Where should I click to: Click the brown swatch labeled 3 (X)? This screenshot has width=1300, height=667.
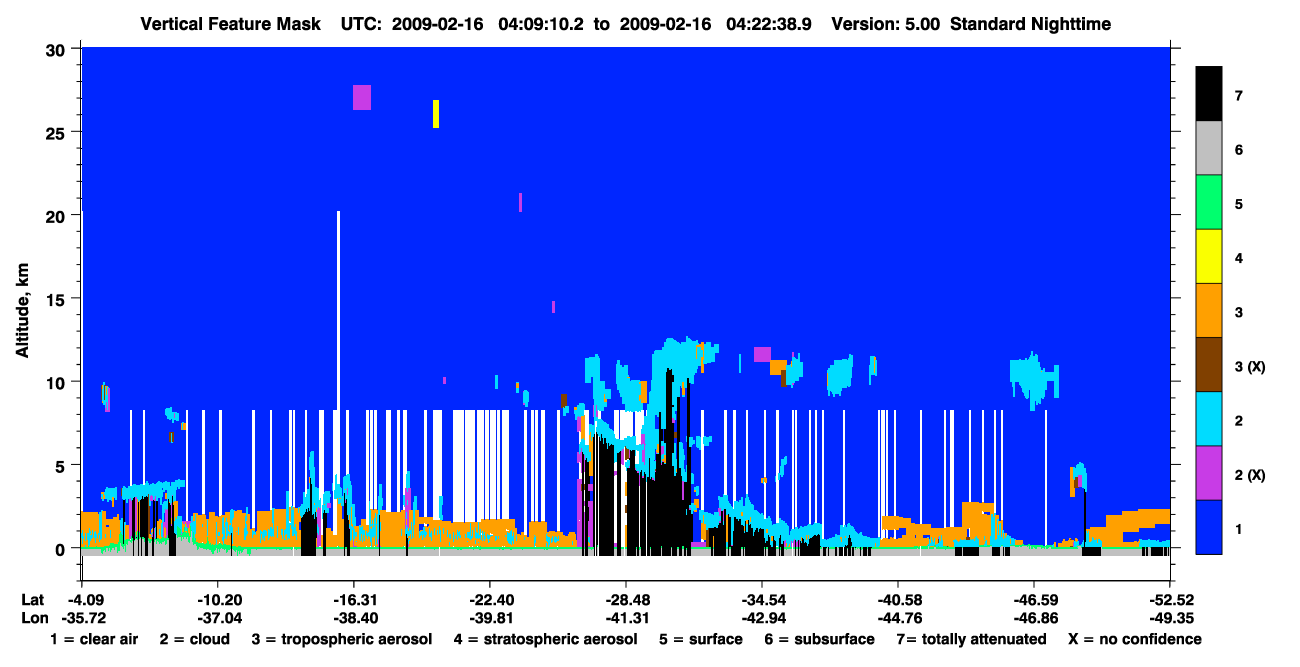[x=1209, y=365]
